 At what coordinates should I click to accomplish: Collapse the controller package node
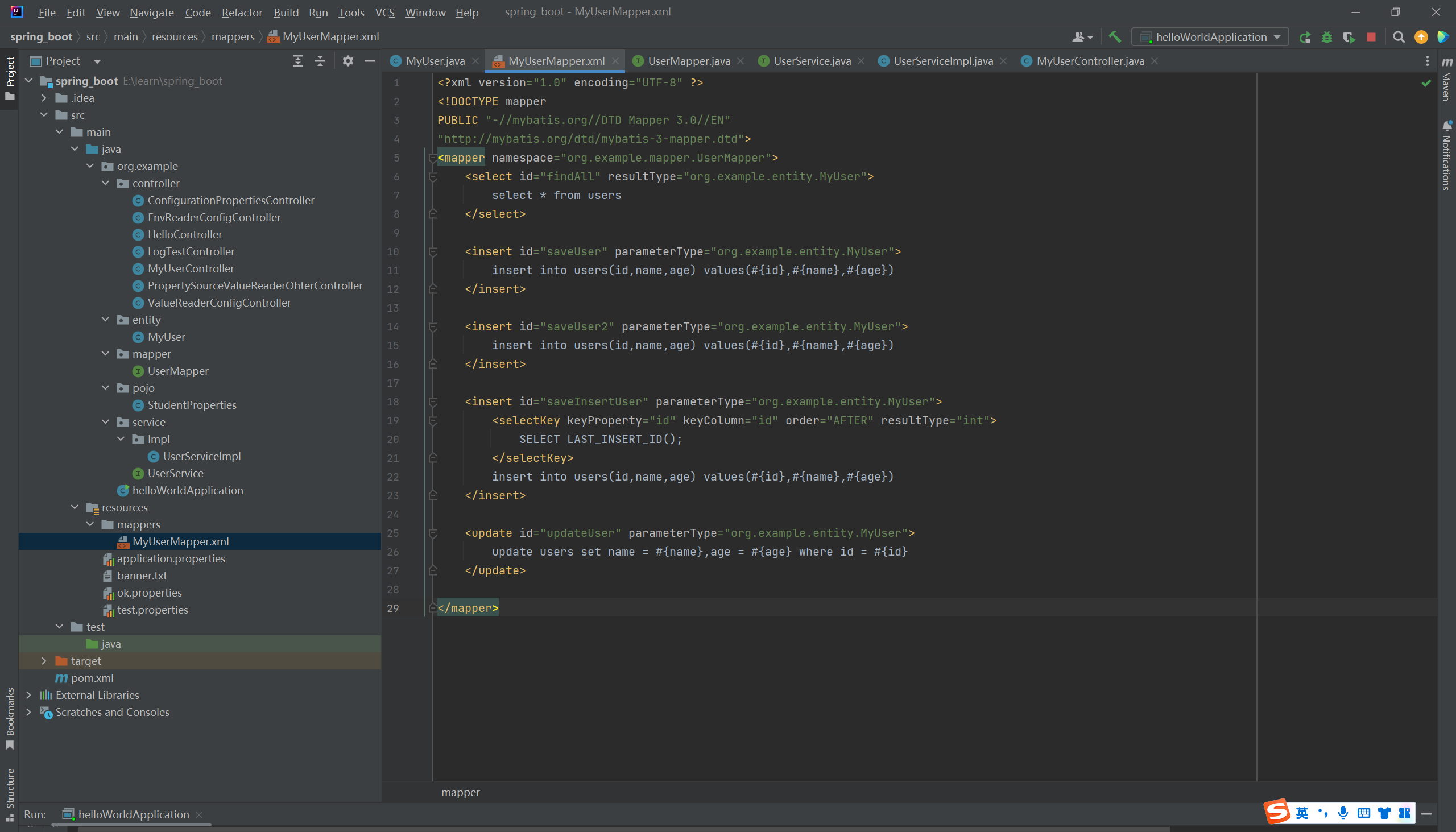click(x=106, y=184)
